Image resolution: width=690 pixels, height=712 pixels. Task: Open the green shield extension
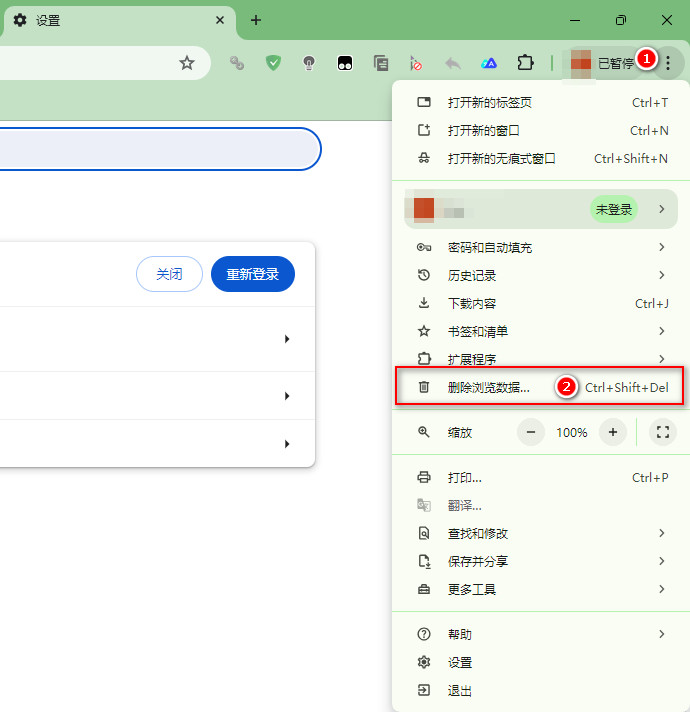tap(273, 63)
